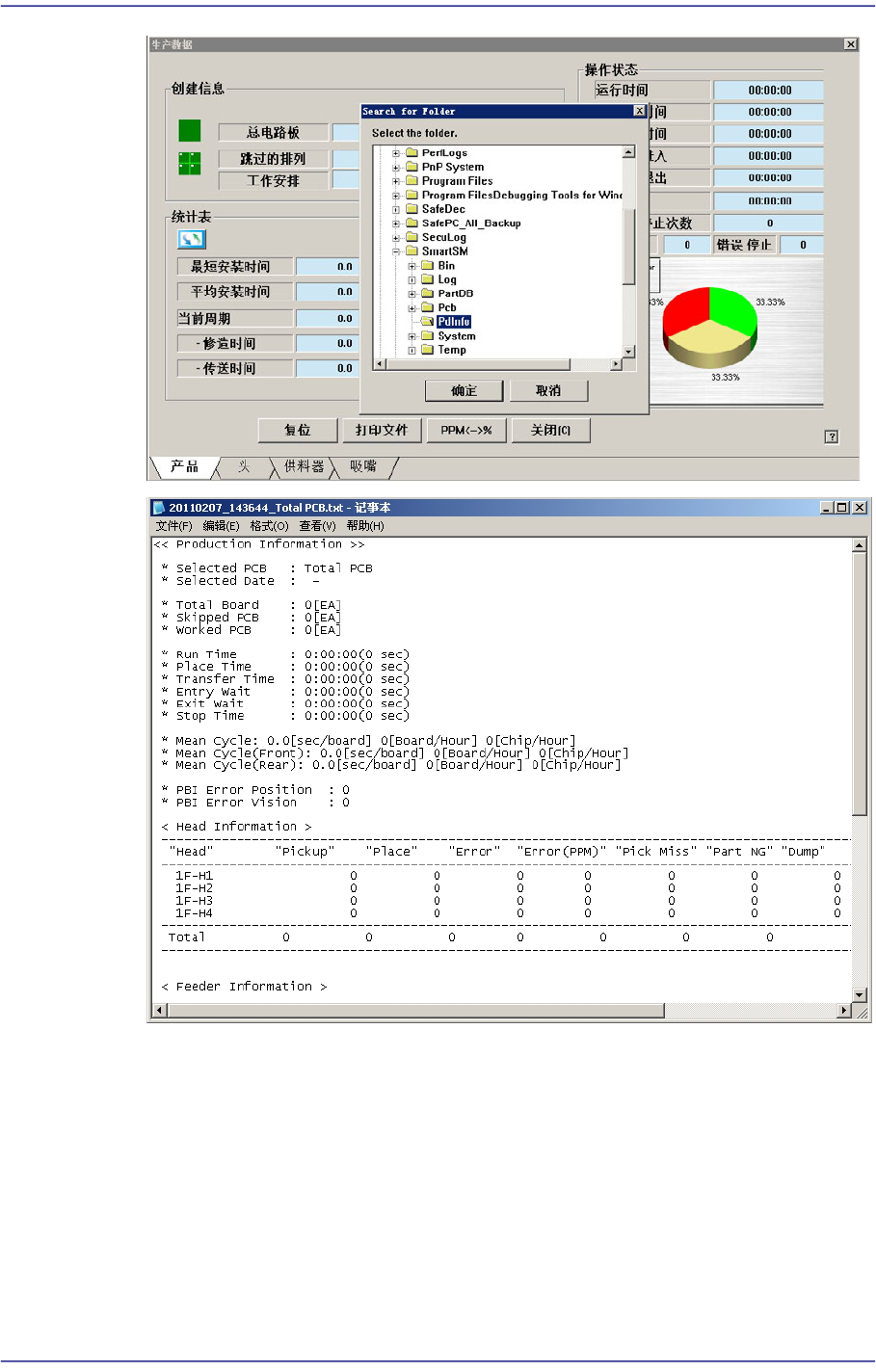Viewport: 876px width, 1372px height.
Task: Open the 帮助(H) menu in Notepad
Action: (365, 526)
